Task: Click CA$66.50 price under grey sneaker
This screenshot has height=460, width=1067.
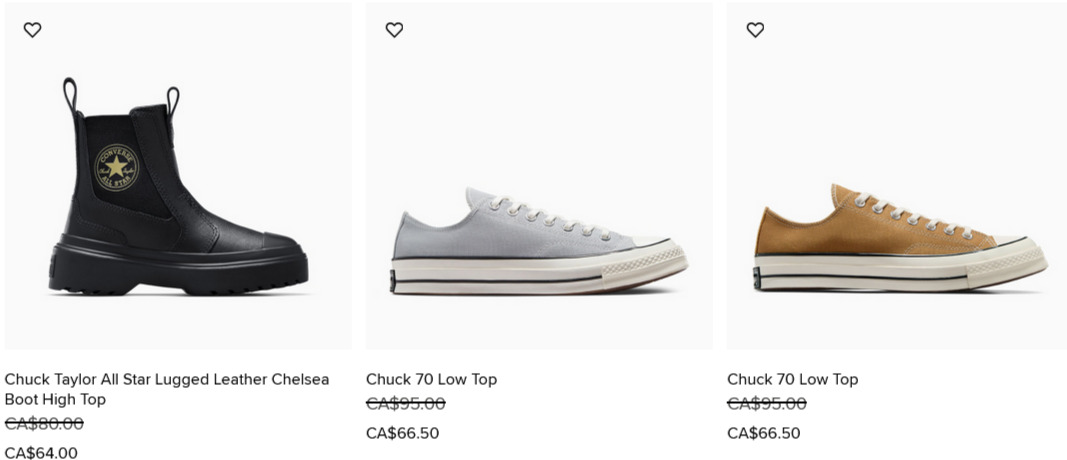Action: (x=402, y=433)
